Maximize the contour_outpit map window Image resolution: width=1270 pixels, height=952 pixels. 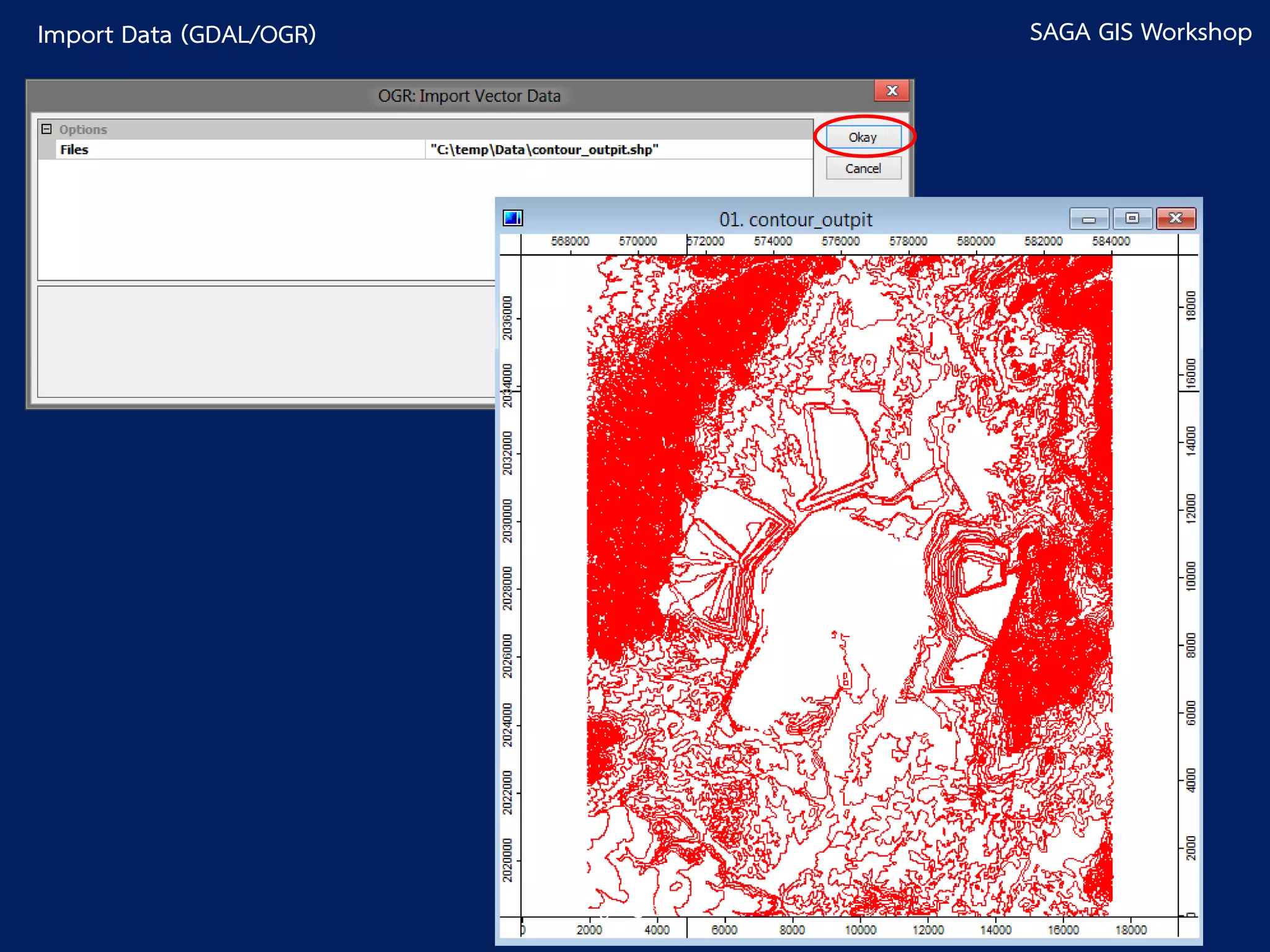1132,218
